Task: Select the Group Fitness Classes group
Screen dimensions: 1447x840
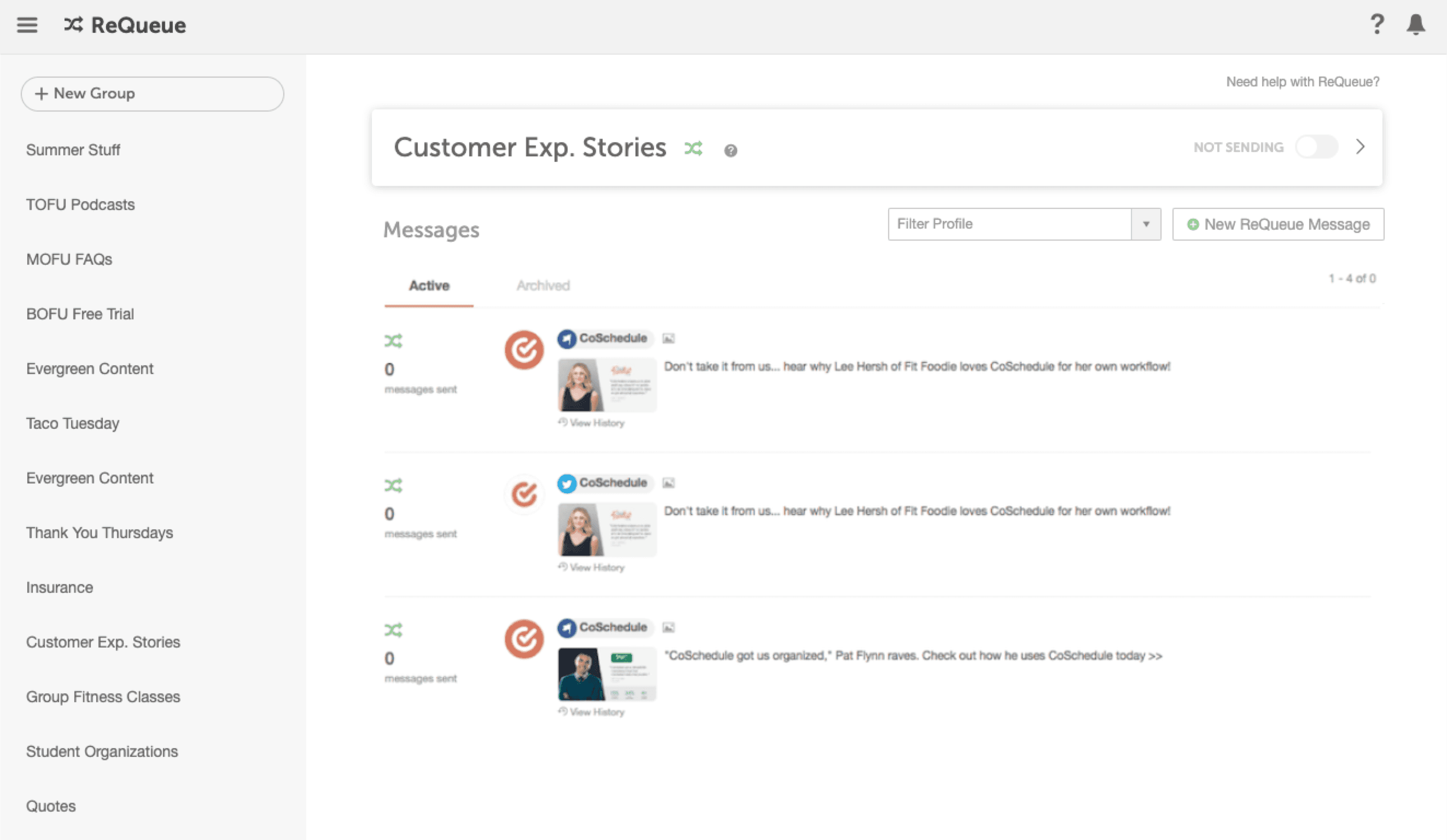Action: (103, 697)
